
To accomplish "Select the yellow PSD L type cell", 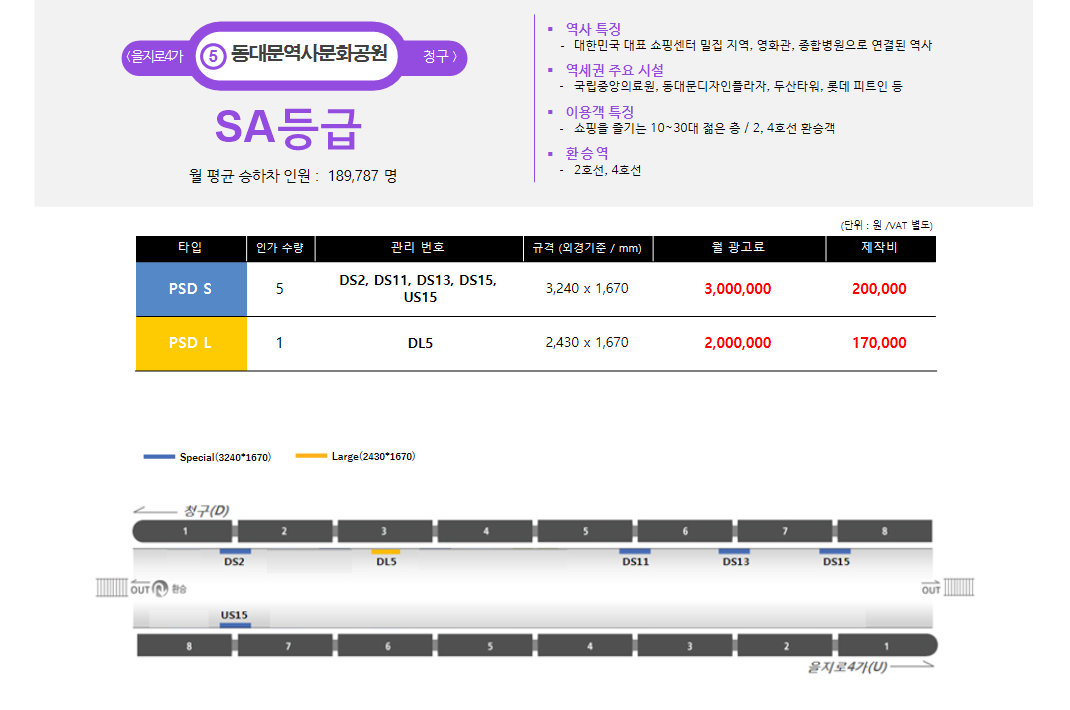I will (x=190, y=343).
